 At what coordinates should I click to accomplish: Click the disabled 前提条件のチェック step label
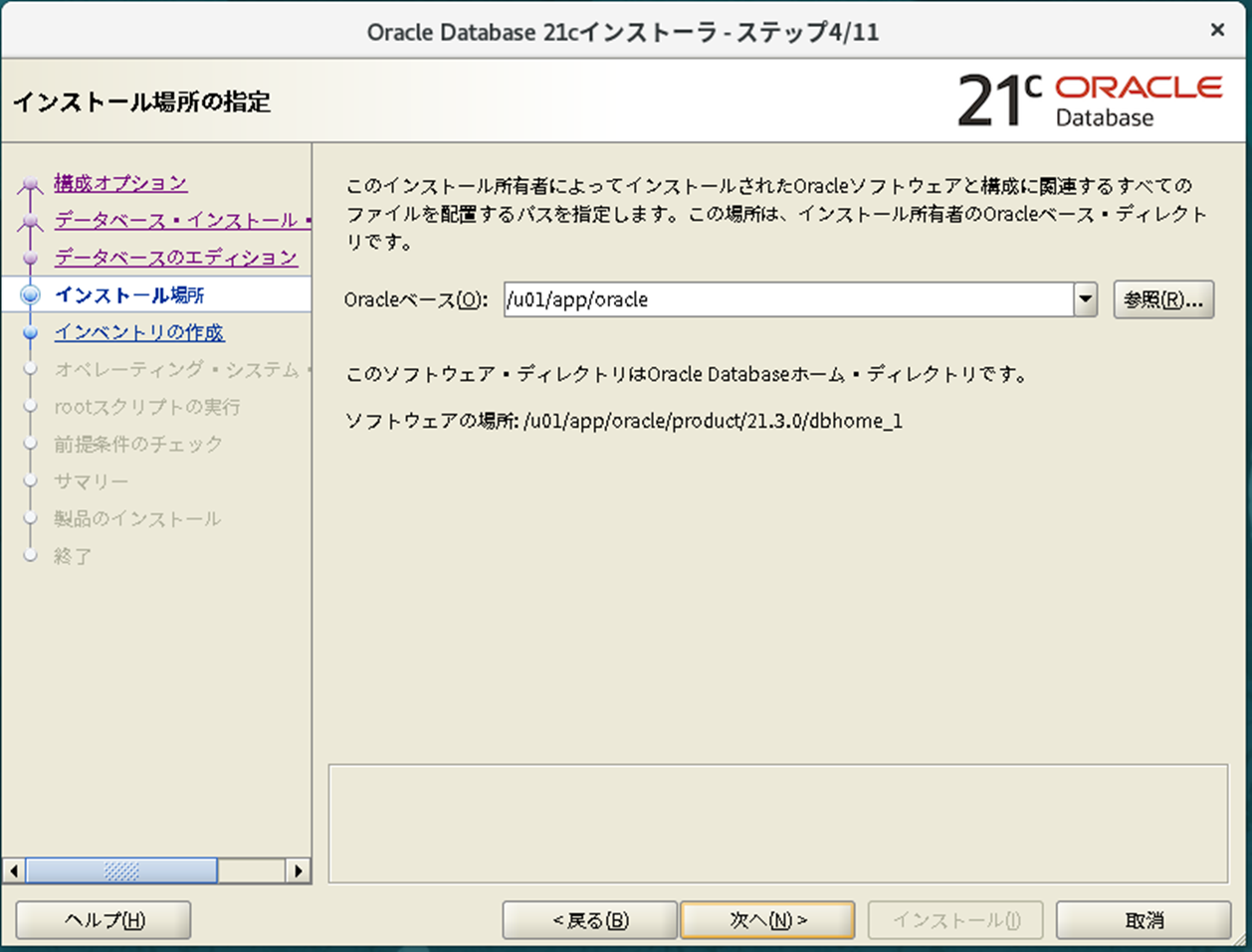click(x=138, y=444)
